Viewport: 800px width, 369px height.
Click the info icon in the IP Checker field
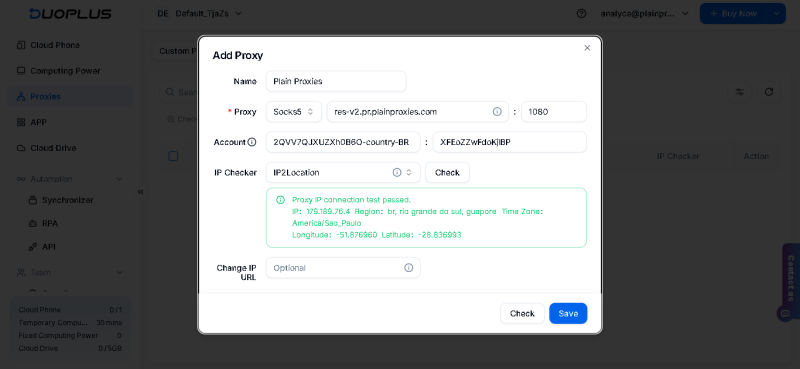click(397, 173)
